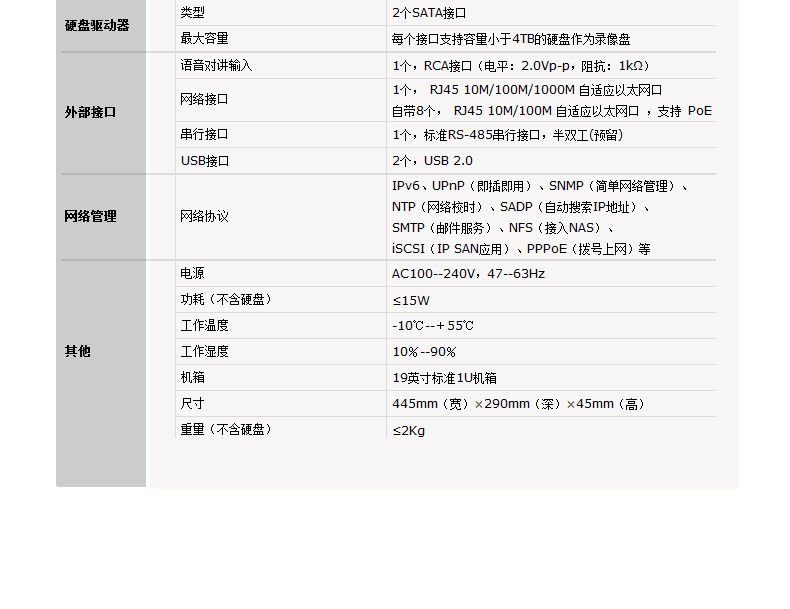Select the "2个SATA接口" value text

pos(429,13)
